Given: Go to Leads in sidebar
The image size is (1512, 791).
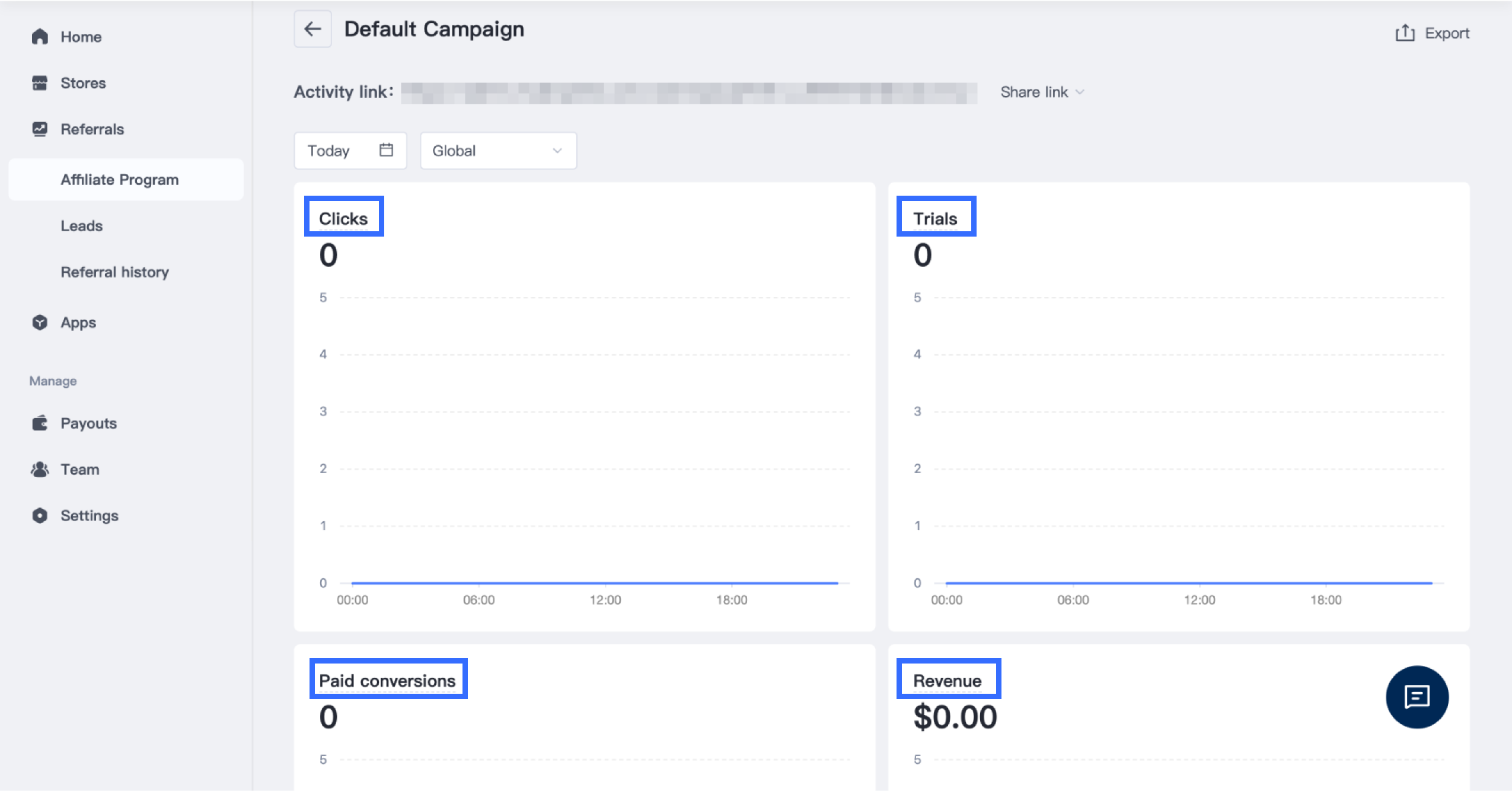Looking at the screenshot, I should (82, 226).
